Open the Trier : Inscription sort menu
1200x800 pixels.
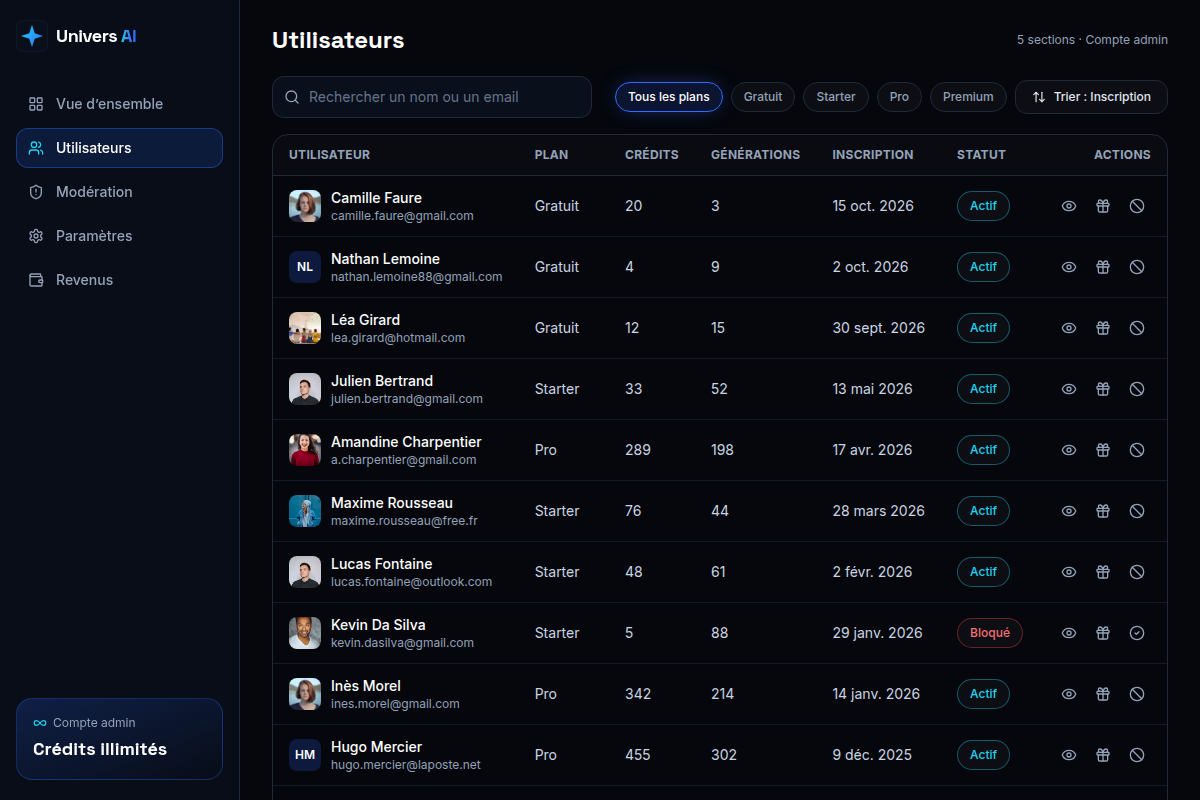[x=1091, y=97]
